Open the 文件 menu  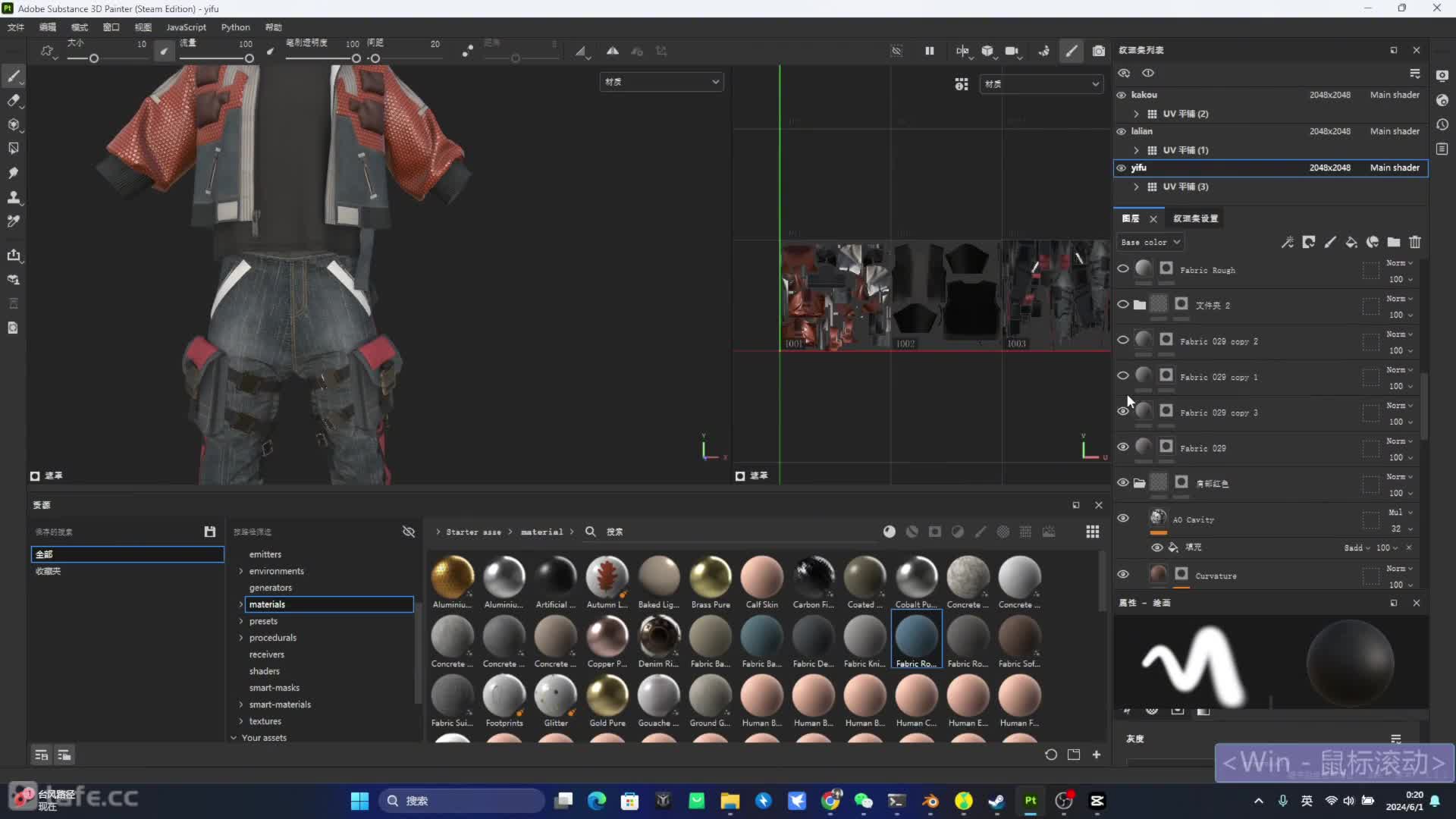point(16,27)
